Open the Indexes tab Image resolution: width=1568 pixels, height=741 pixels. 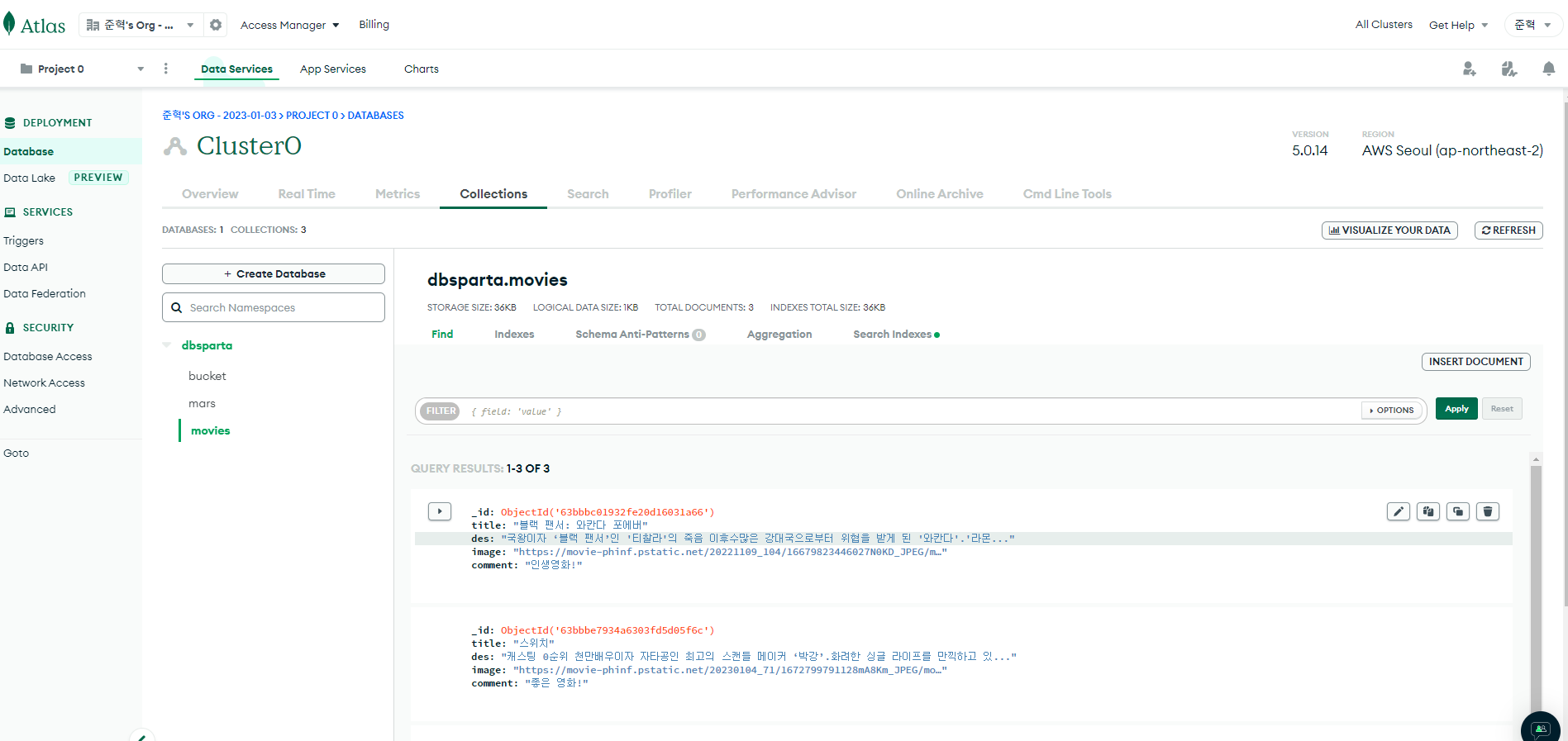514,334
